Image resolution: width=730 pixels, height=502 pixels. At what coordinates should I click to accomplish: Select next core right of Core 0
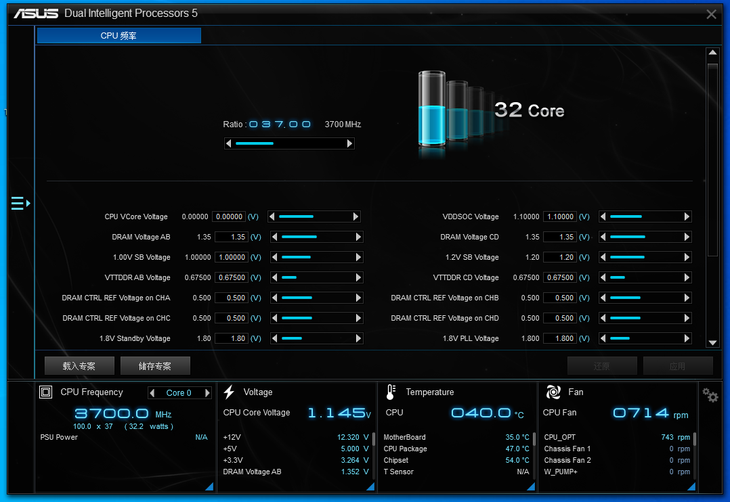pyautogui.click(x=207, y=393)
